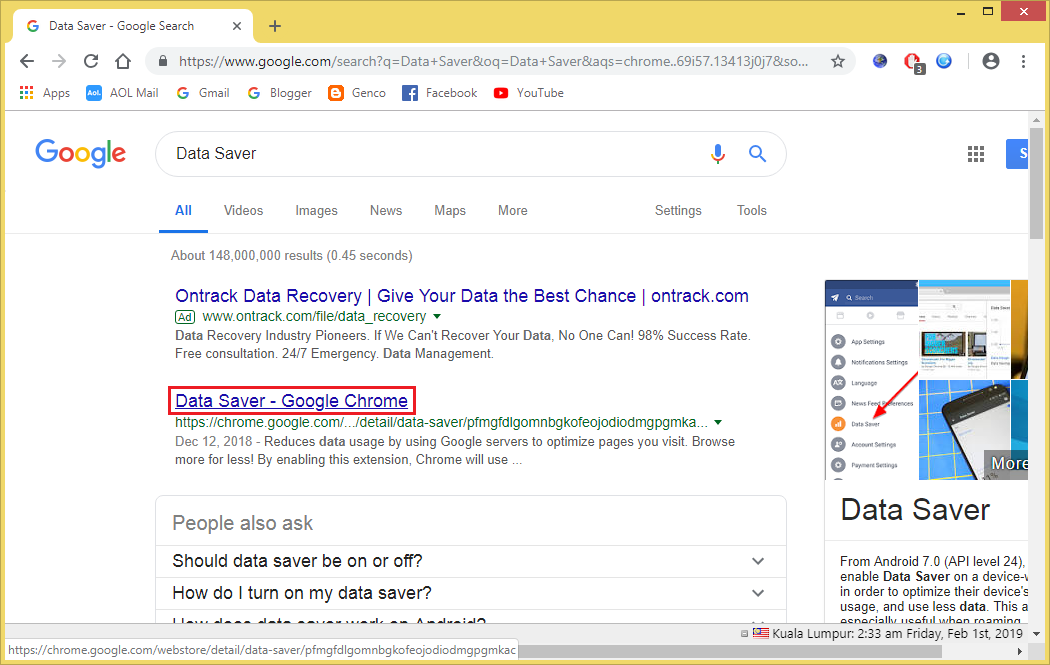Open the "Data Saver - Google Chrome" result

291,400
